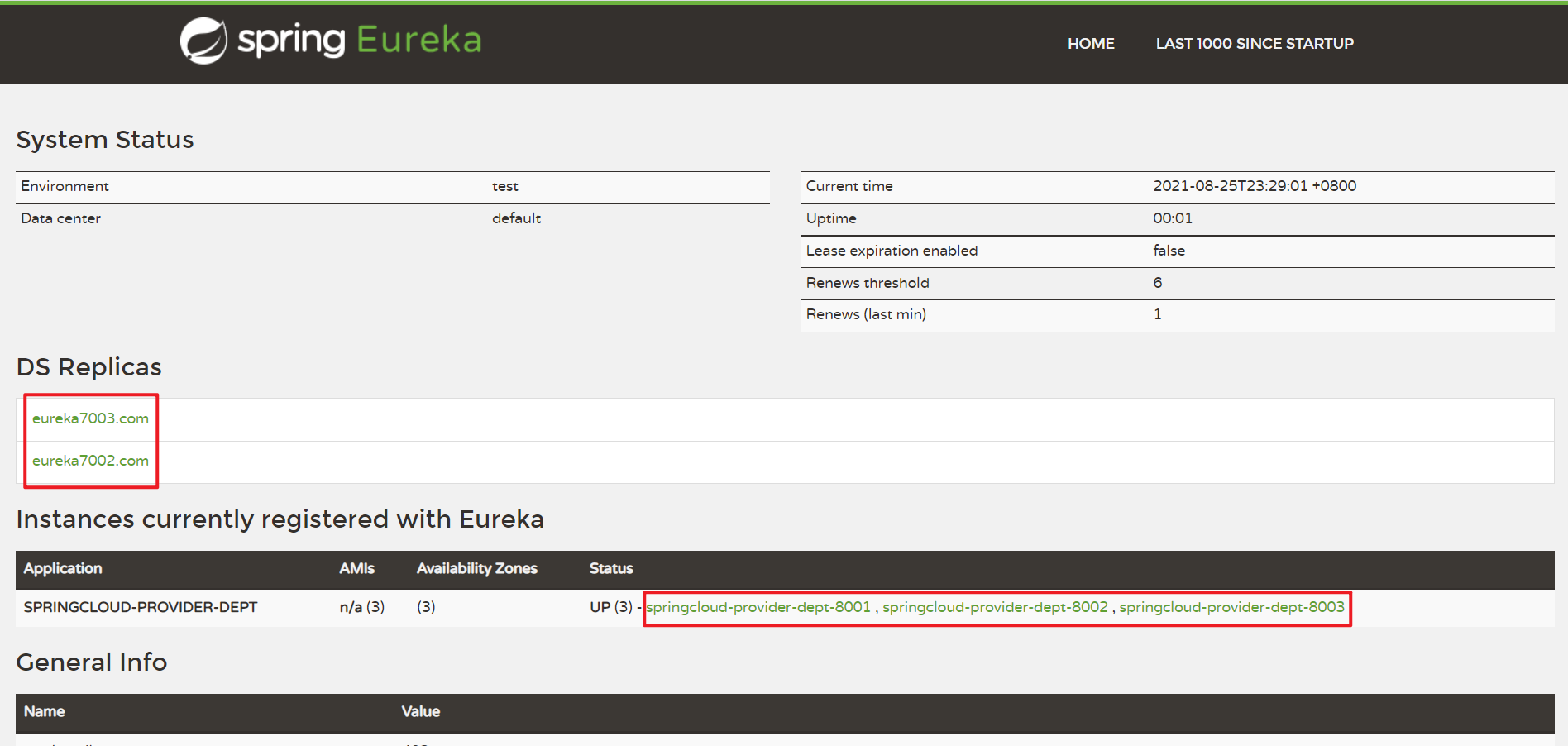The height and width of the screenshot is (746, 1568).
Task: Click the Uptime label
Action: click(x=831, y=218)
